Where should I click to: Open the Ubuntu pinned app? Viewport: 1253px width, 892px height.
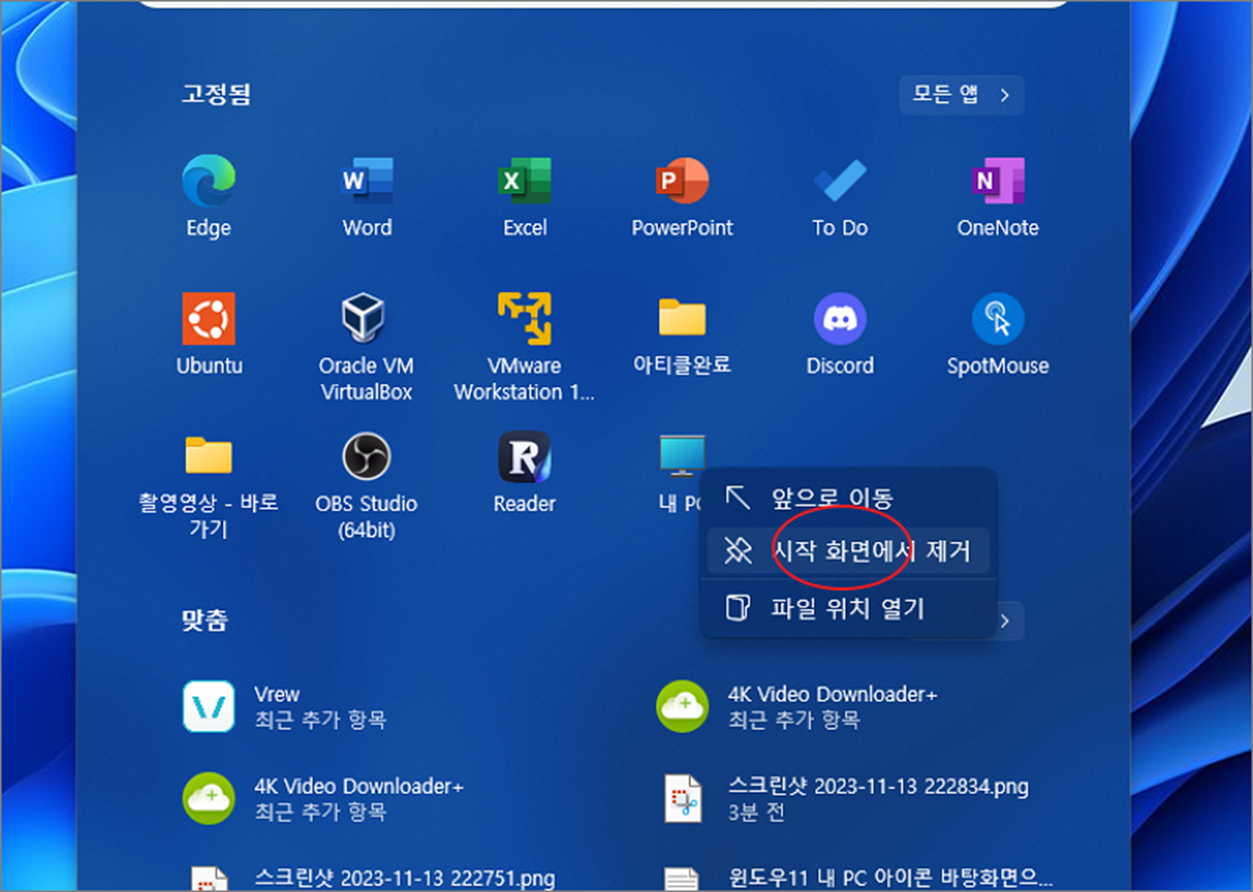click(x=209, y=319)
